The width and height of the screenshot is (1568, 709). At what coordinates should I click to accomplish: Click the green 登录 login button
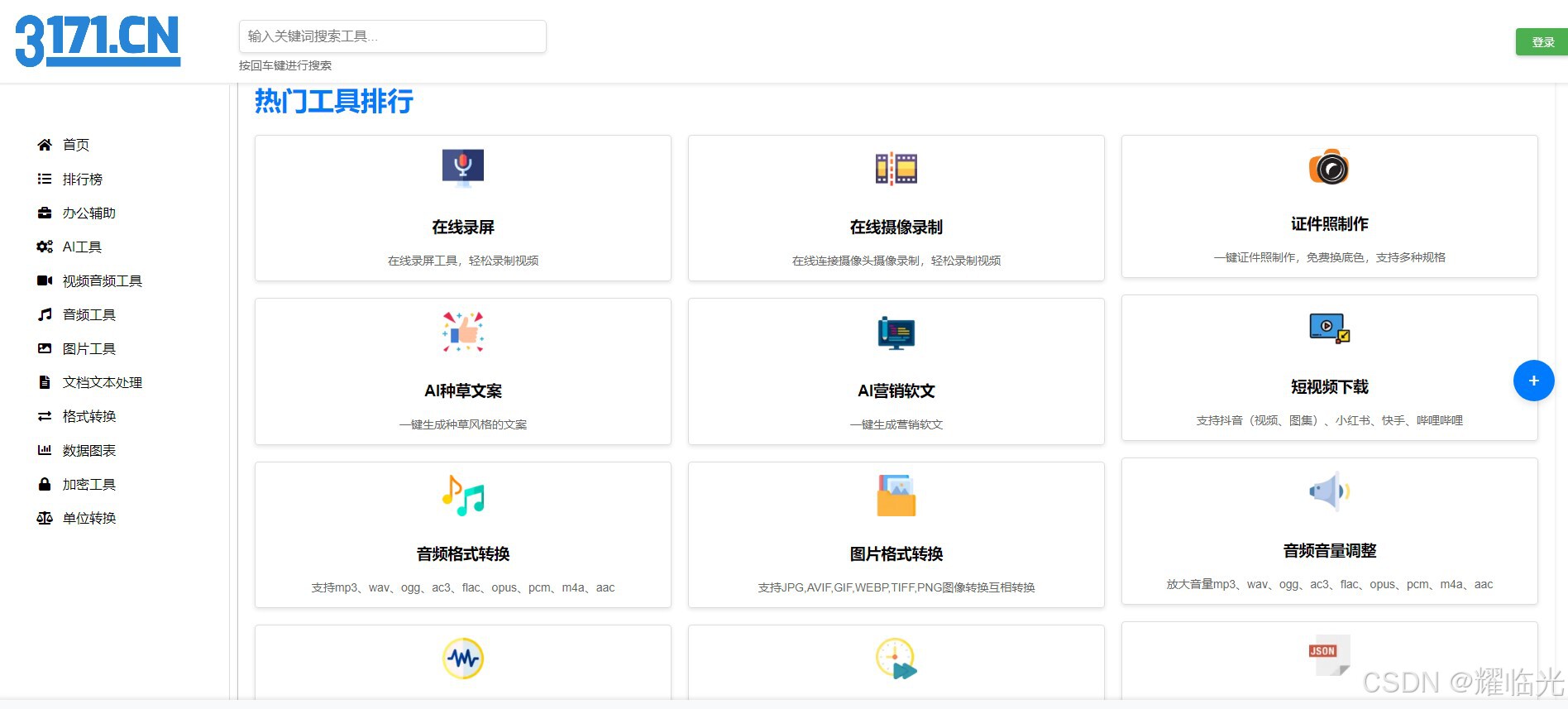point(1542,42)
